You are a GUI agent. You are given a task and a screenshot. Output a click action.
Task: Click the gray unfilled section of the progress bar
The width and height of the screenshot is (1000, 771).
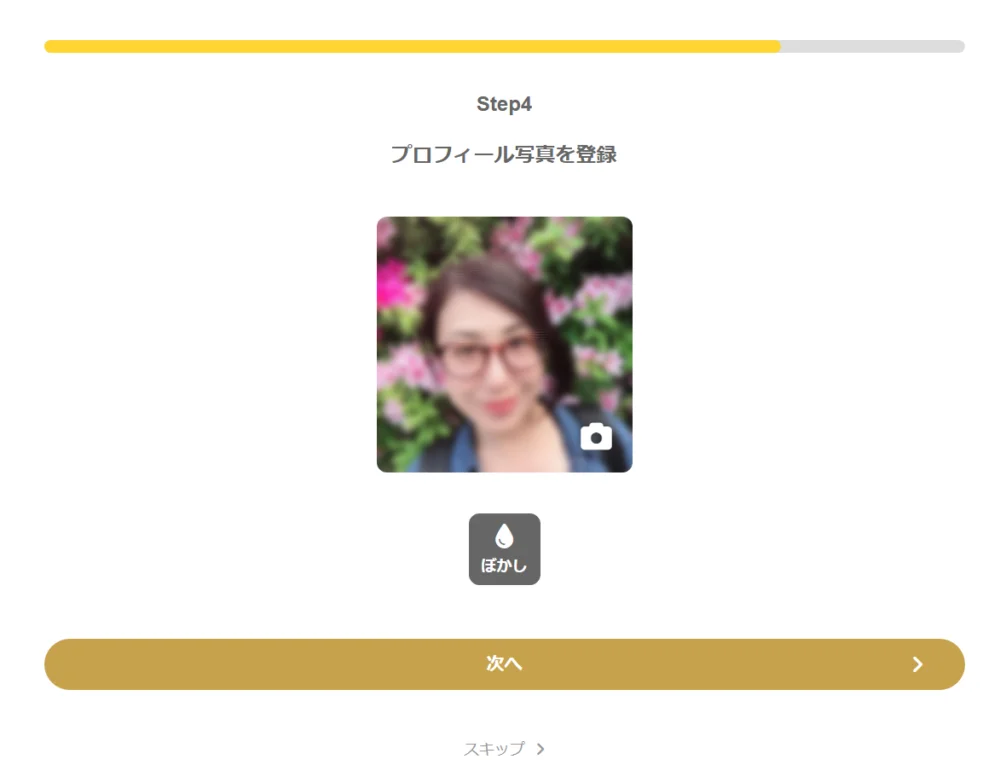[x=872, y=47]
